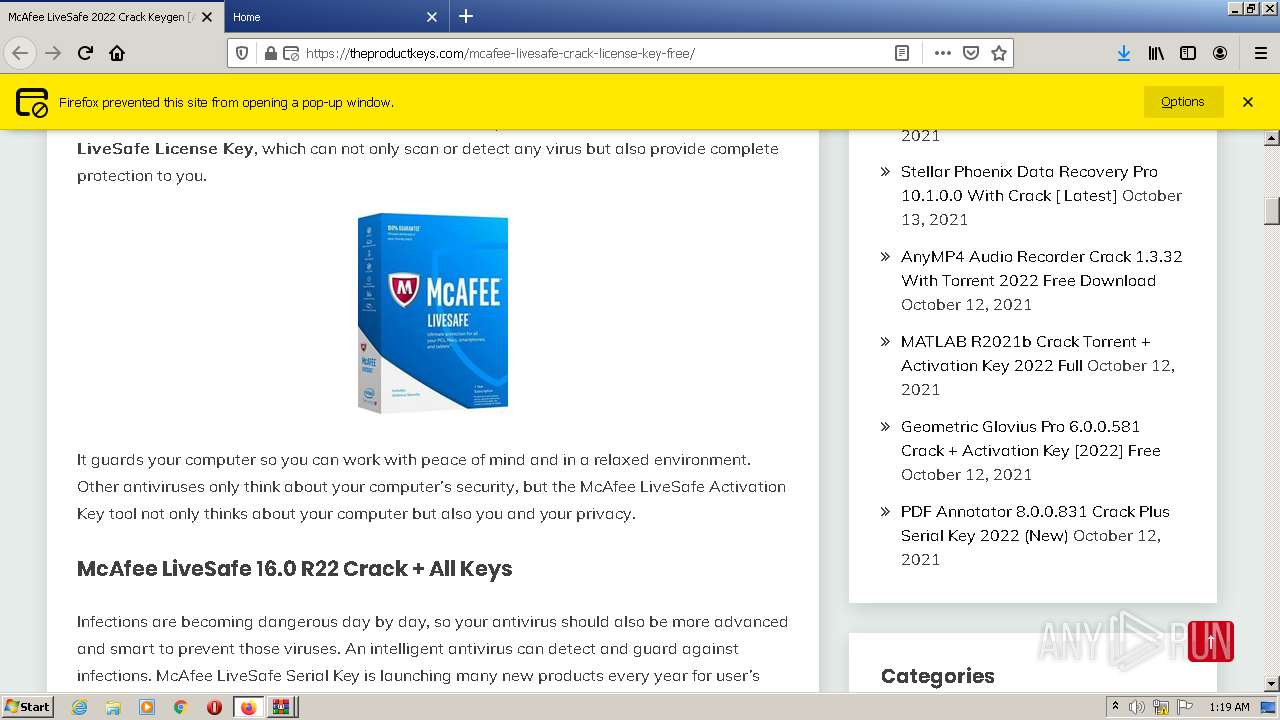Click the page scrollbar up arrow

pyautogui.click(x=1272, y=138)
